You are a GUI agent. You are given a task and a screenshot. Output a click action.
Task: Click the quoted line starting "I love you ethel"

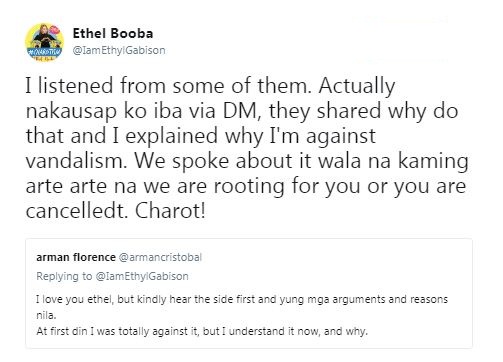point(242,299)
